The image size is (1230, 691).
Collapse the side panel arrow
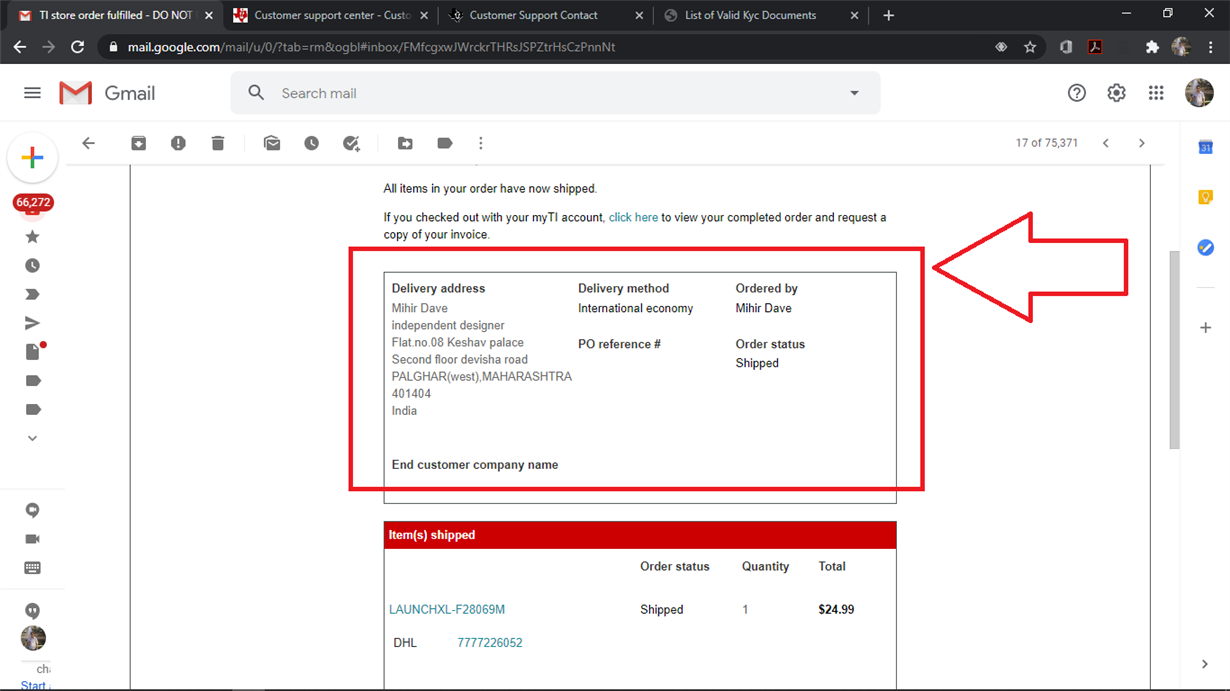coord(1205,664)
